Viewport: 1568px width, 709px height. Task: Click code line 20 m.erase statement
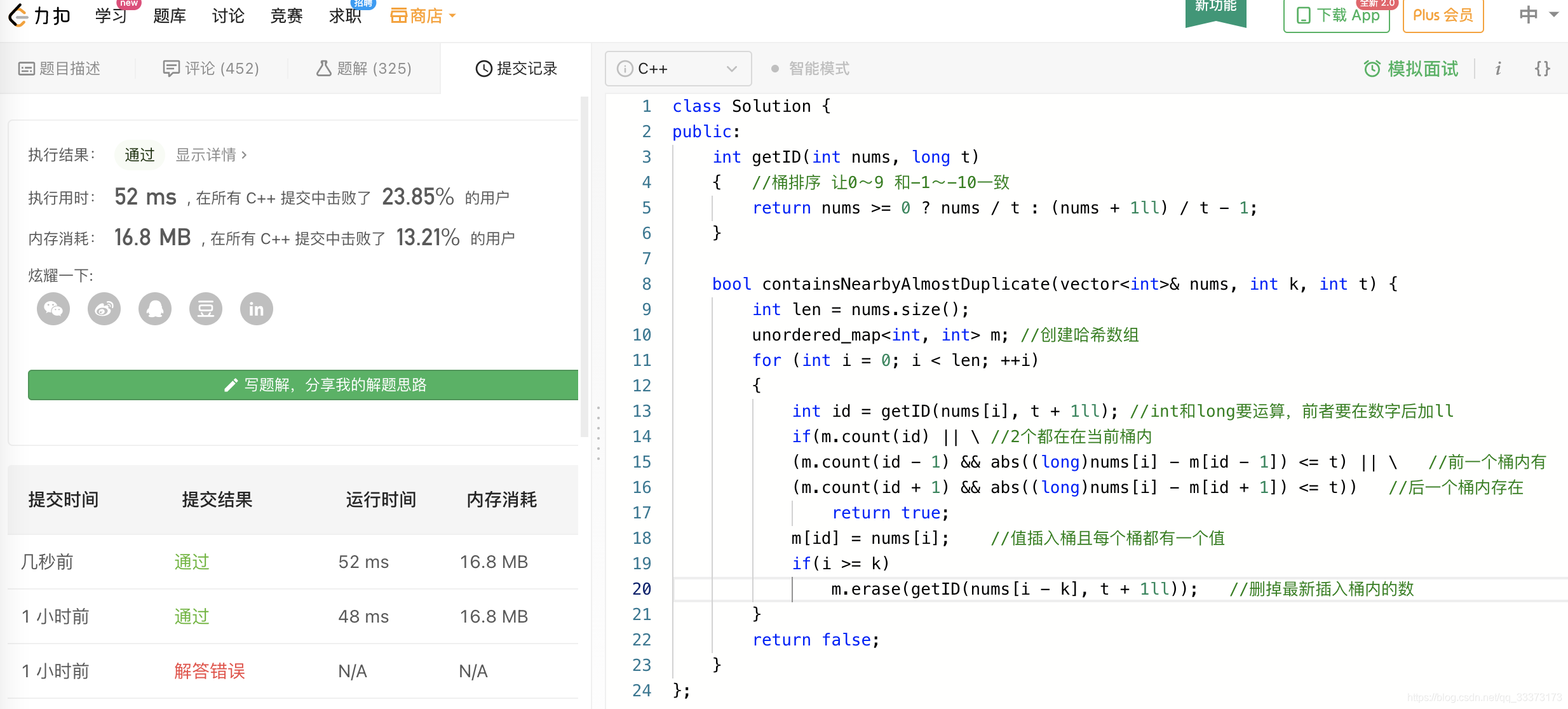click(1014, 589)
